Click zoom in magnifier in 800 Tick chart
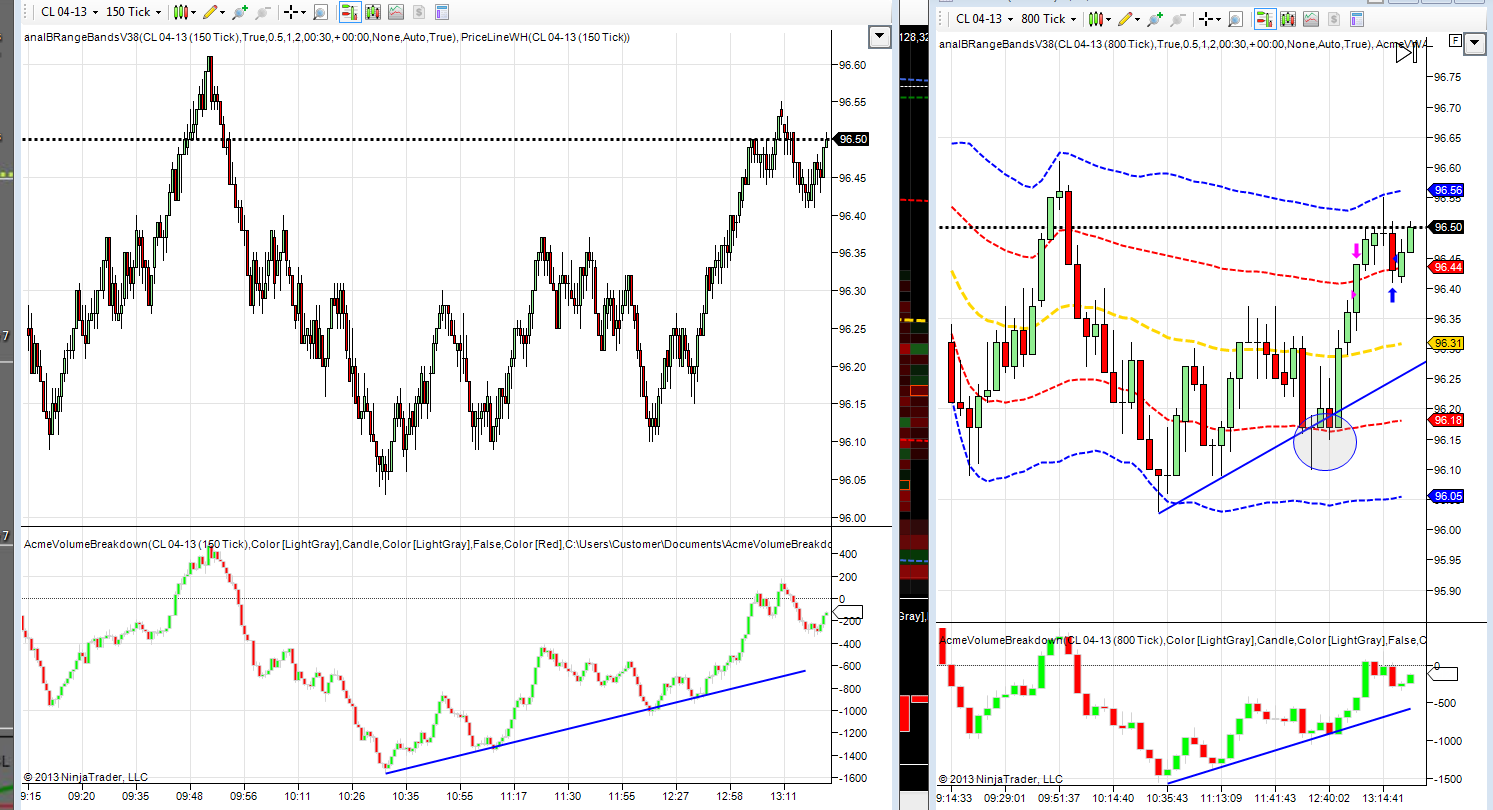Image resolution: width=1493 pixels, height=810 pixels. pyautogui.click(x=1154, y=18)
